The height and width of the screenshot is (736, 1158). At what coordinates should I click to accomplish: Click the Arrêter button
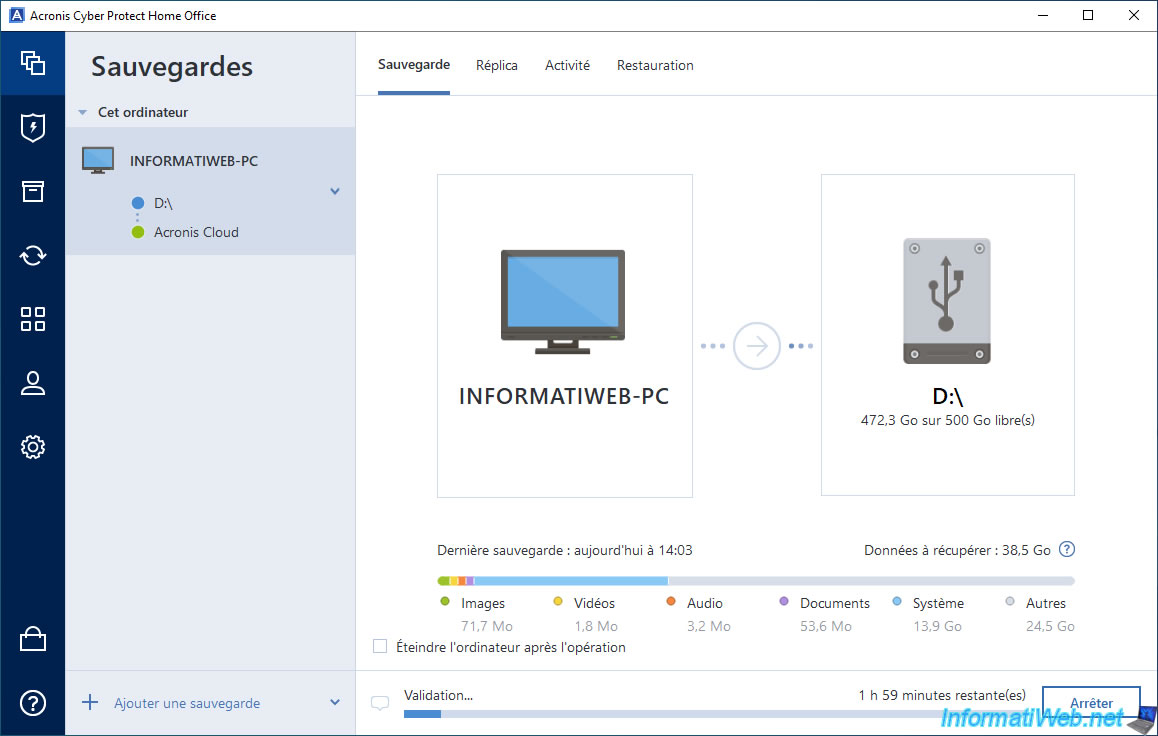(x=1091, y=702)
